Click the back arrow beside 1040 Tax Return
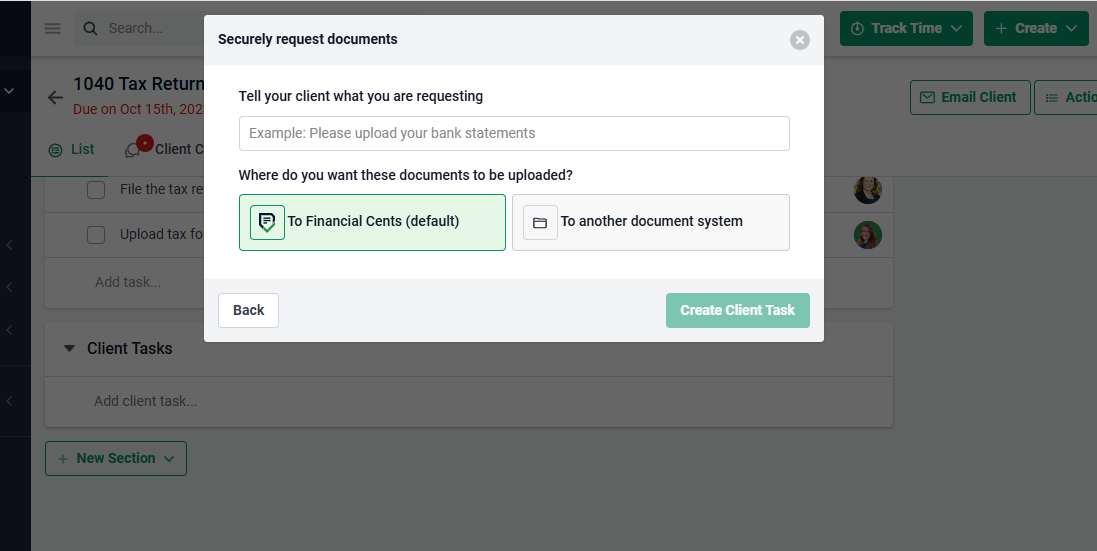Screen dimensions: 1097x551 [x=55, y=97]
